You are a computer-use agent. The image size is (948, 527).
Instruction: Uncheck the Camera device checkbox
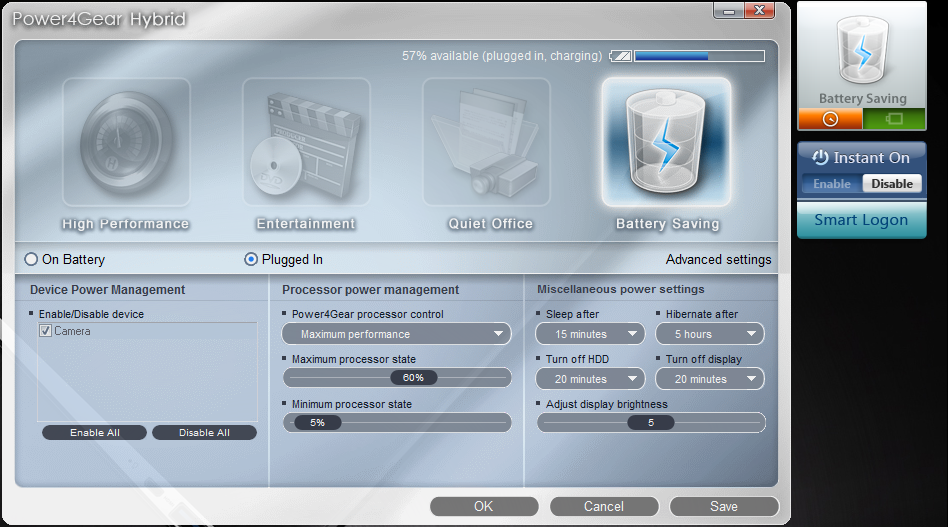tap(46, 331)
